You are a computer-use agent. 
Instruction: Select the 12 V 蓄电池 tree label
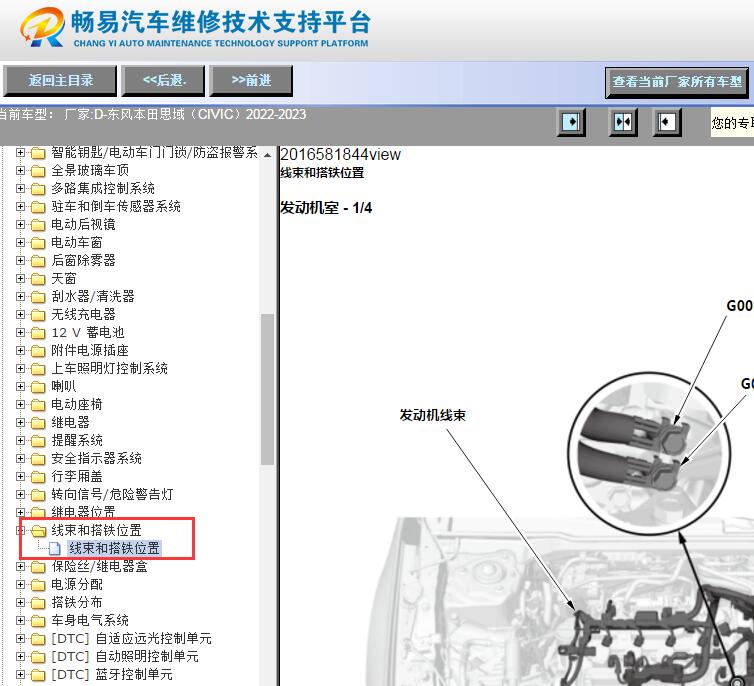tap(88, 333)
